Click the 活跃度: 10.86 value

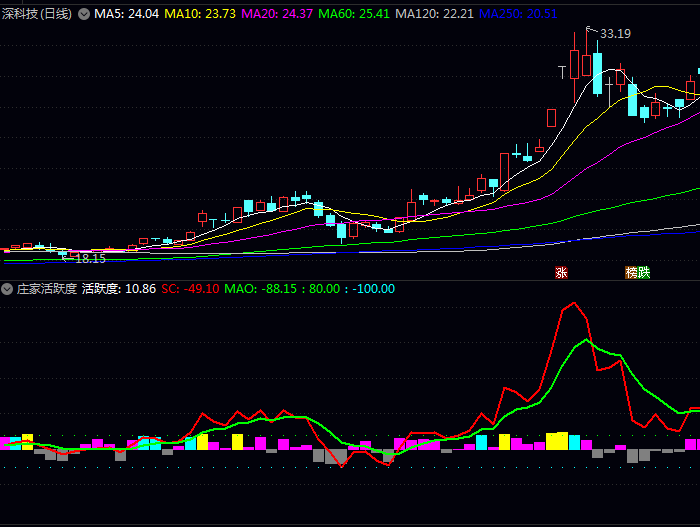coord(119,289)
